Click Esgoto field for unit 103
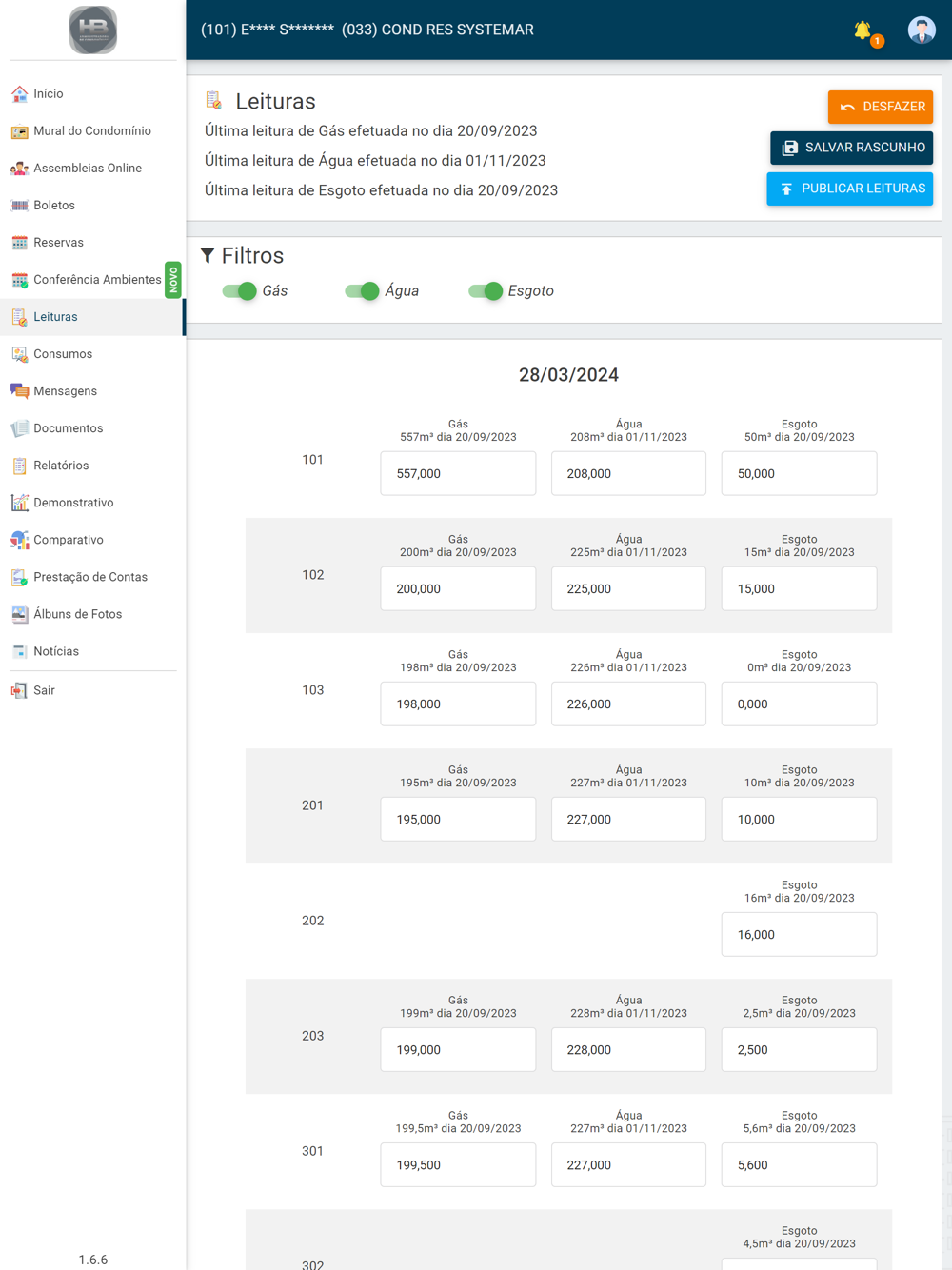Viewport: 952px width, 1270px height. pos(799,704)
